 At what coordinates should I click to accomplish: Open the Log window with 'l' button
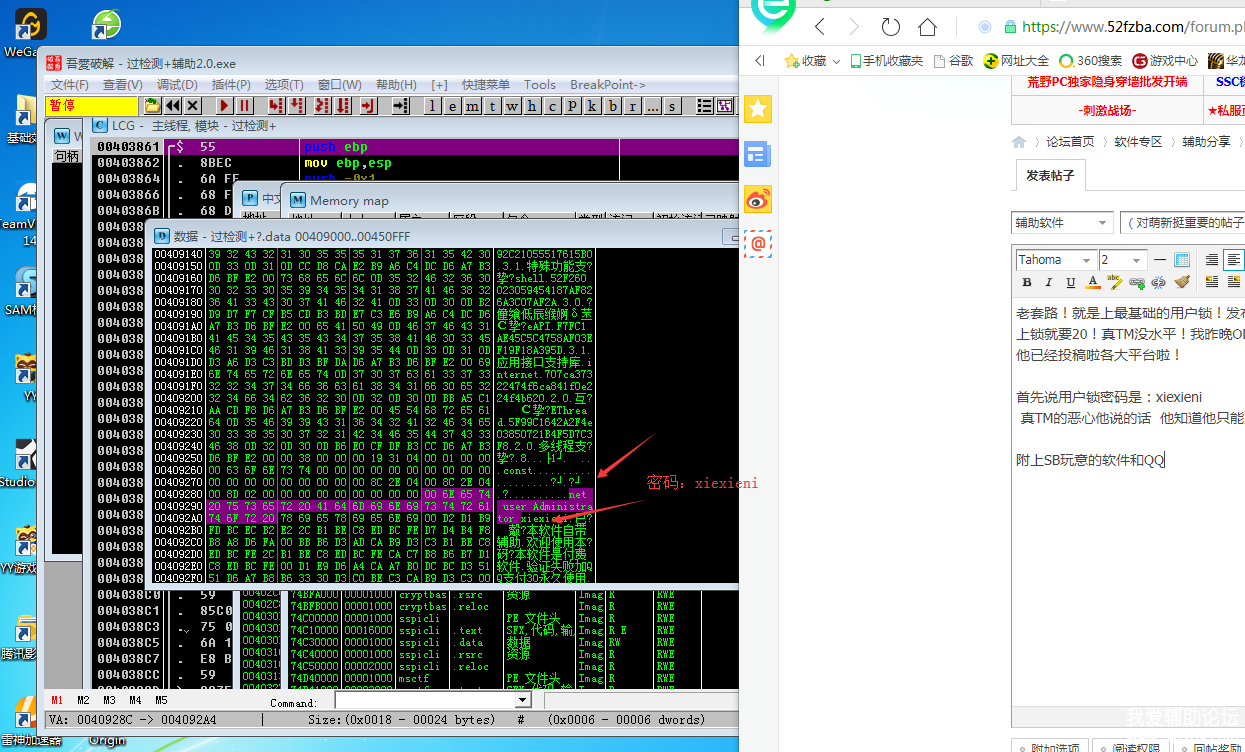[432, 105]
